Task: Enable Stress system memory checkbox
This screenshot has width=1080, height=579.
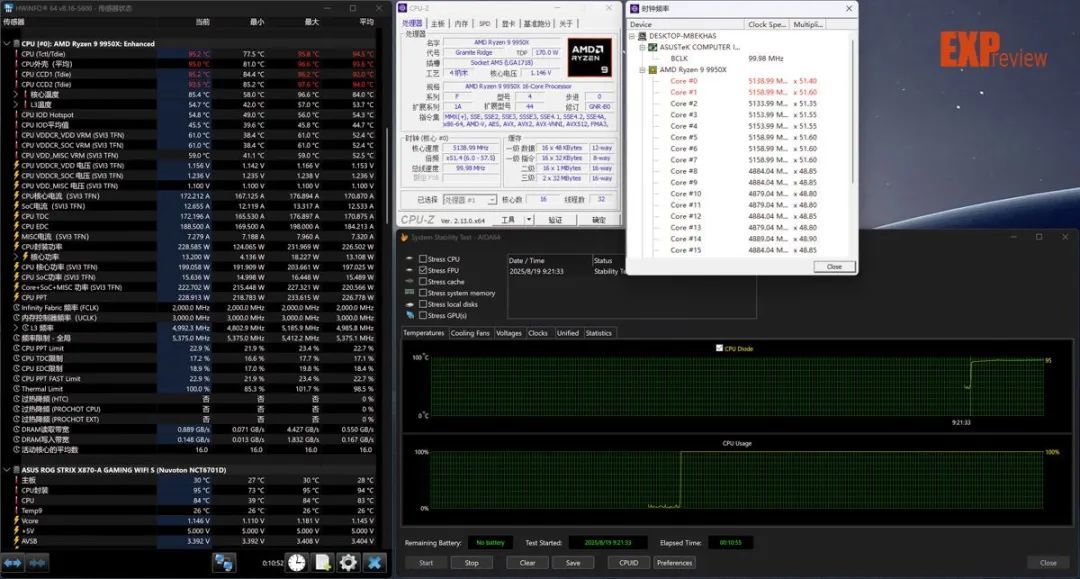Action: coord(423,293)
